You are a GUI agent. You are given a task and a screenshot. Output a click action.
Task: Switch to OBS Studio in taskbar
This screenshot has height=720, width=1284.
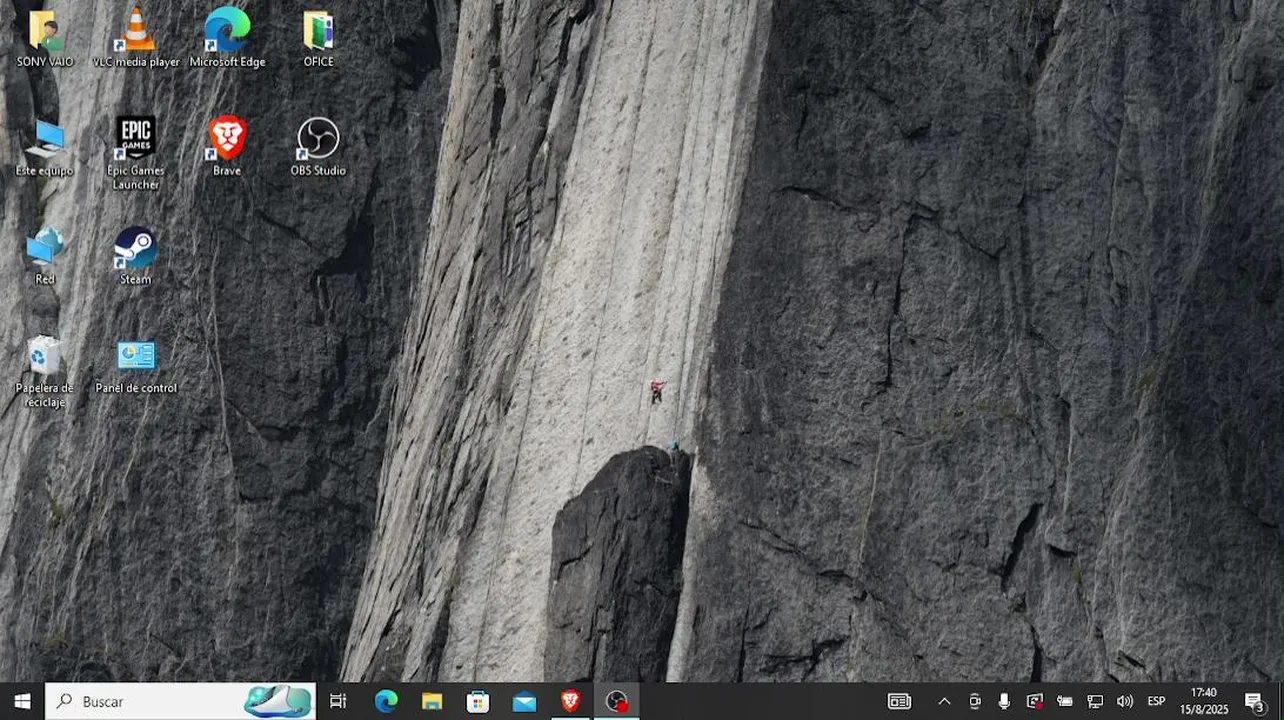(617, 701)
